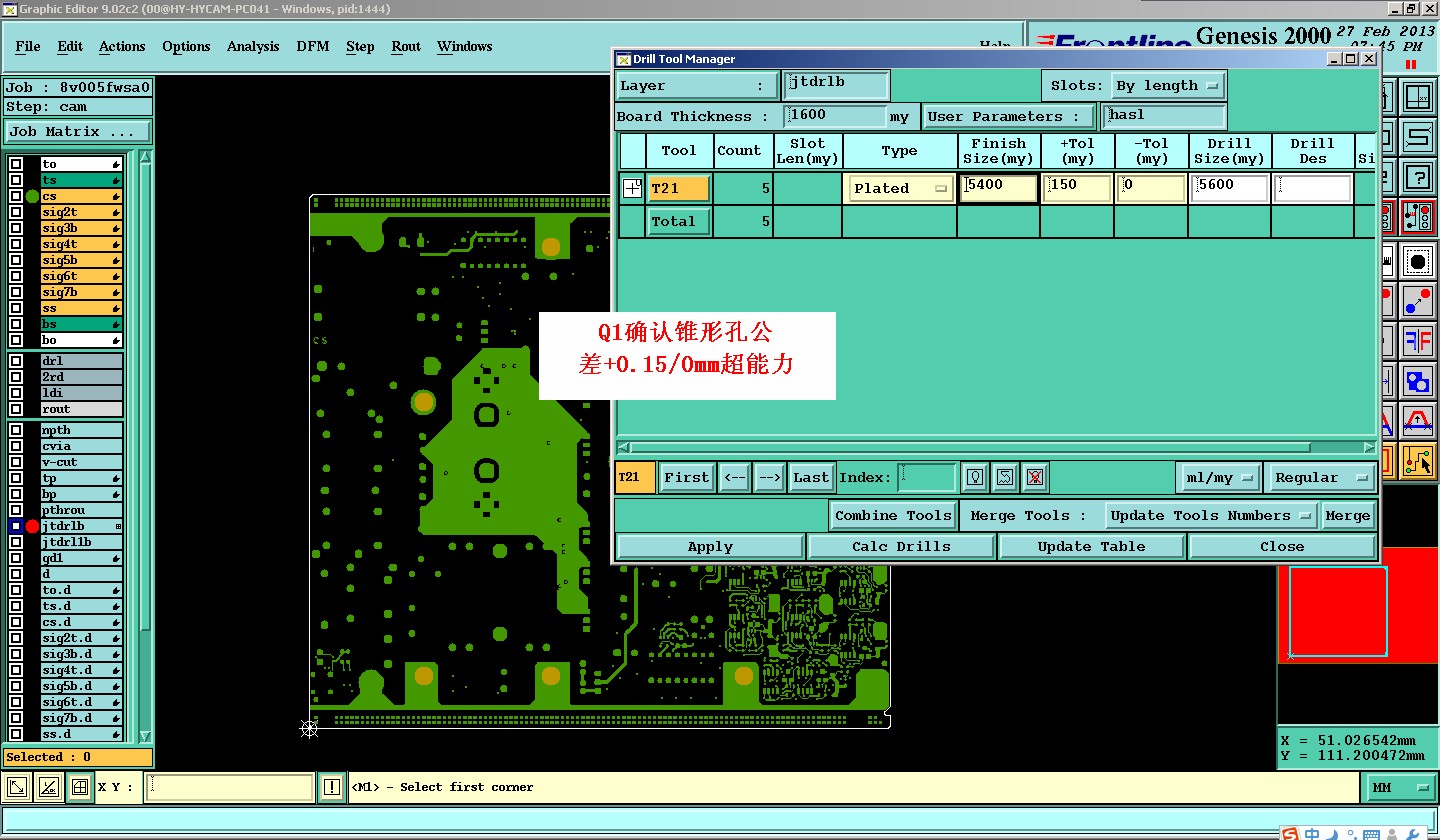Image resolution: width=1440 pixels, height=840 pixels.
Task: Click the red X delete icon in Drill Tool Manager
Action: point(1035,478)
